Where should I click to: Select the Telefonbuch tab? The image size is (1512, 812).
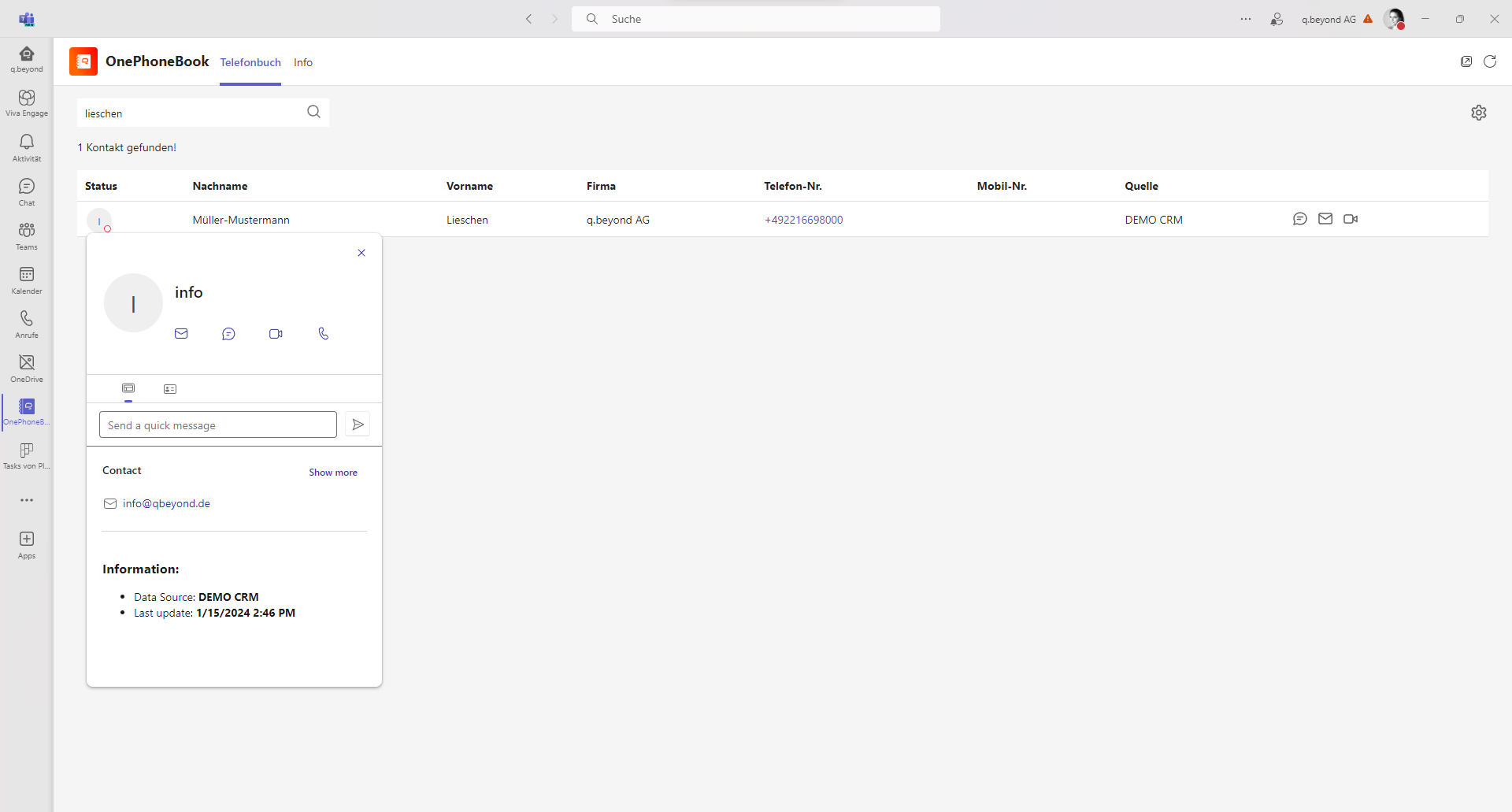(x=250, y=62)
